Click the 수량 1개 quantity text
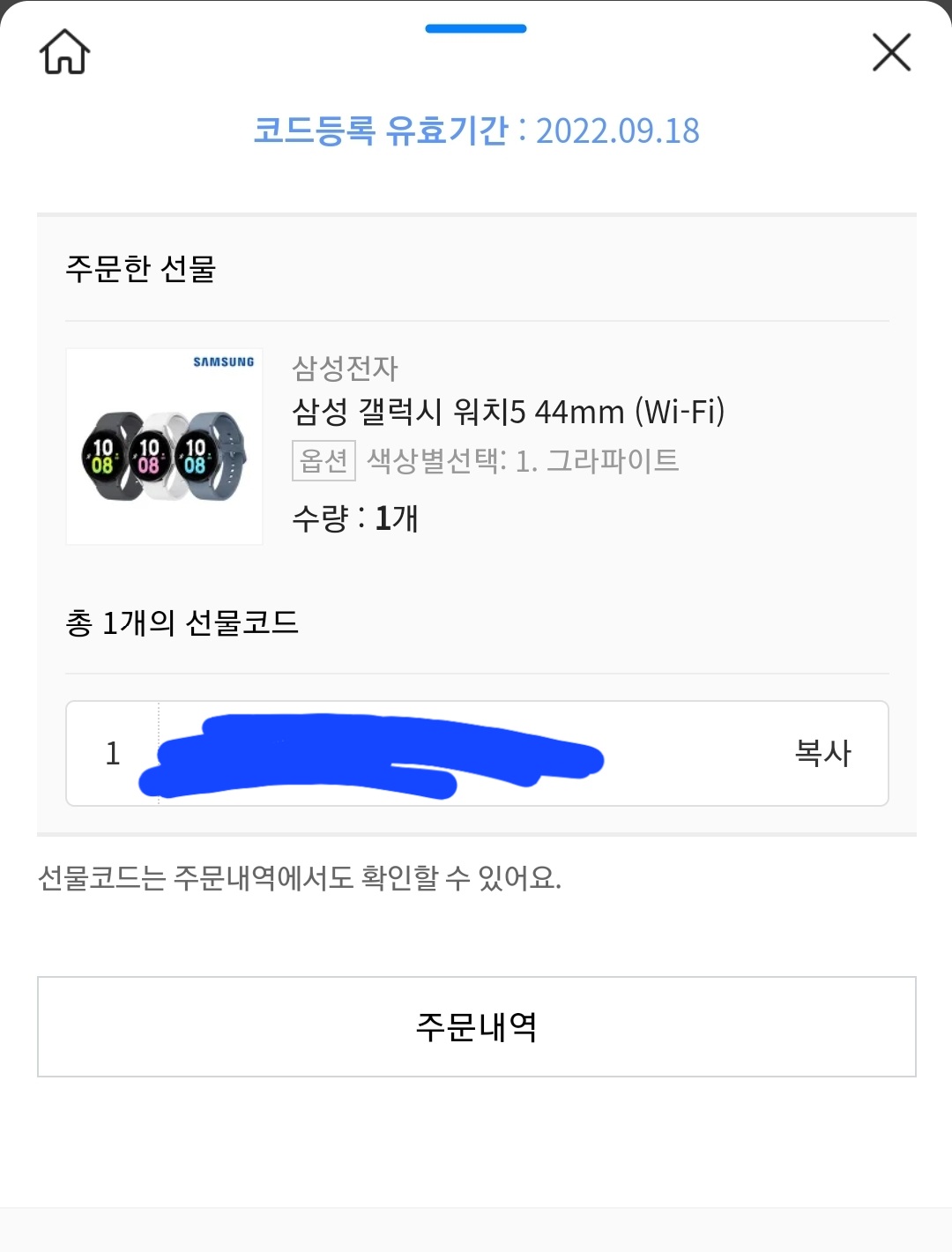Image resolution: width=952 pixels, height=1252 pixels. click(x=355, y=518)
